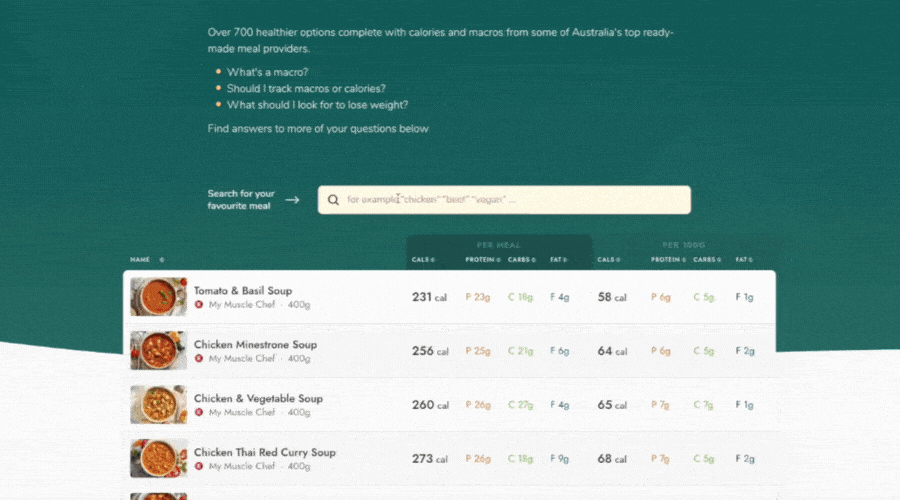
Task: Click the Tomato & Basil Soup name
Action: 243,290
